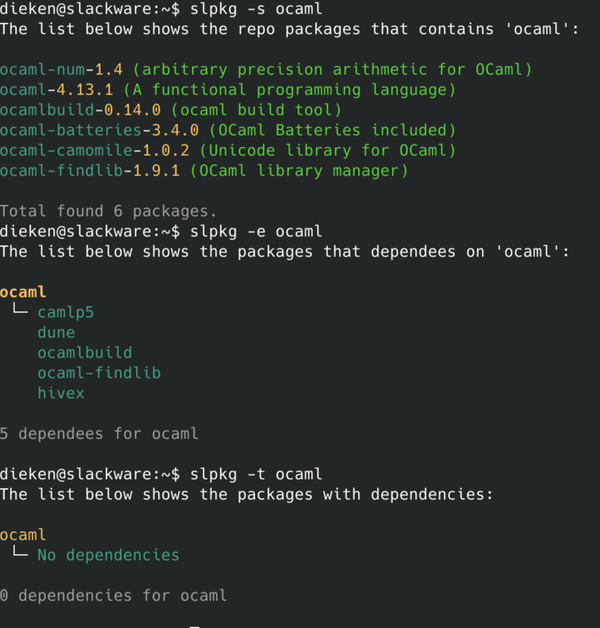Click hivex in the dependees list
The width and height of the screenshot is (600, 628).
click(x=61, y=393)
